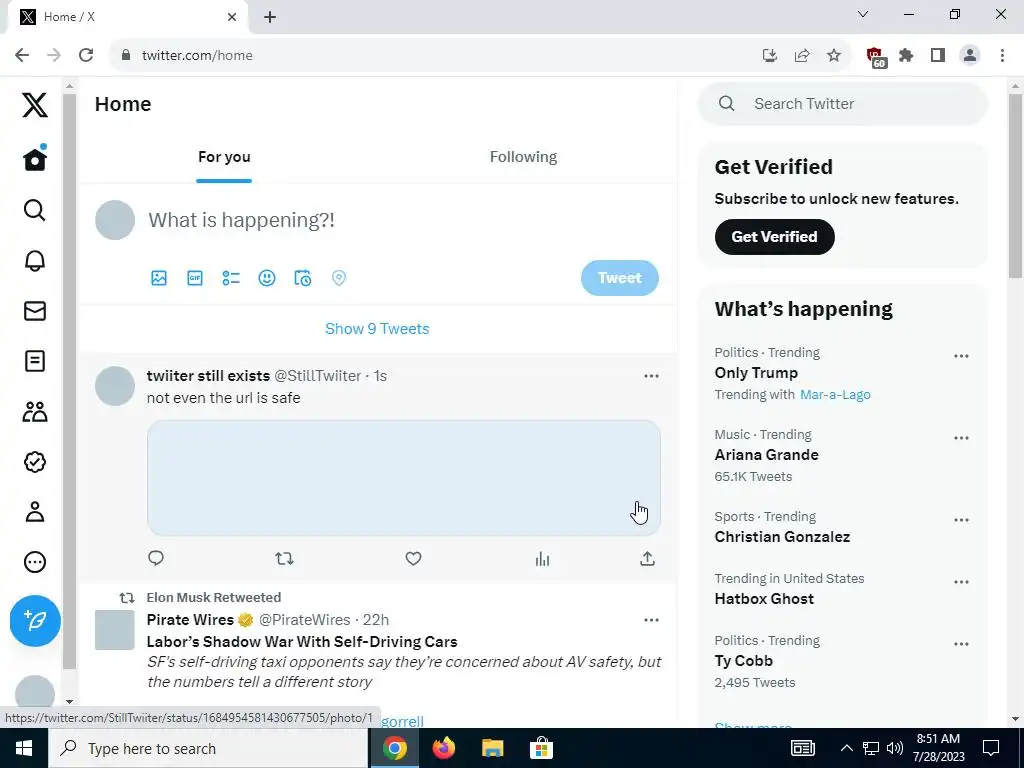Image resolution: width=1024 pixels, height=768 pixels.
Task: Open a new browser tab
Action: coord(270,18)
